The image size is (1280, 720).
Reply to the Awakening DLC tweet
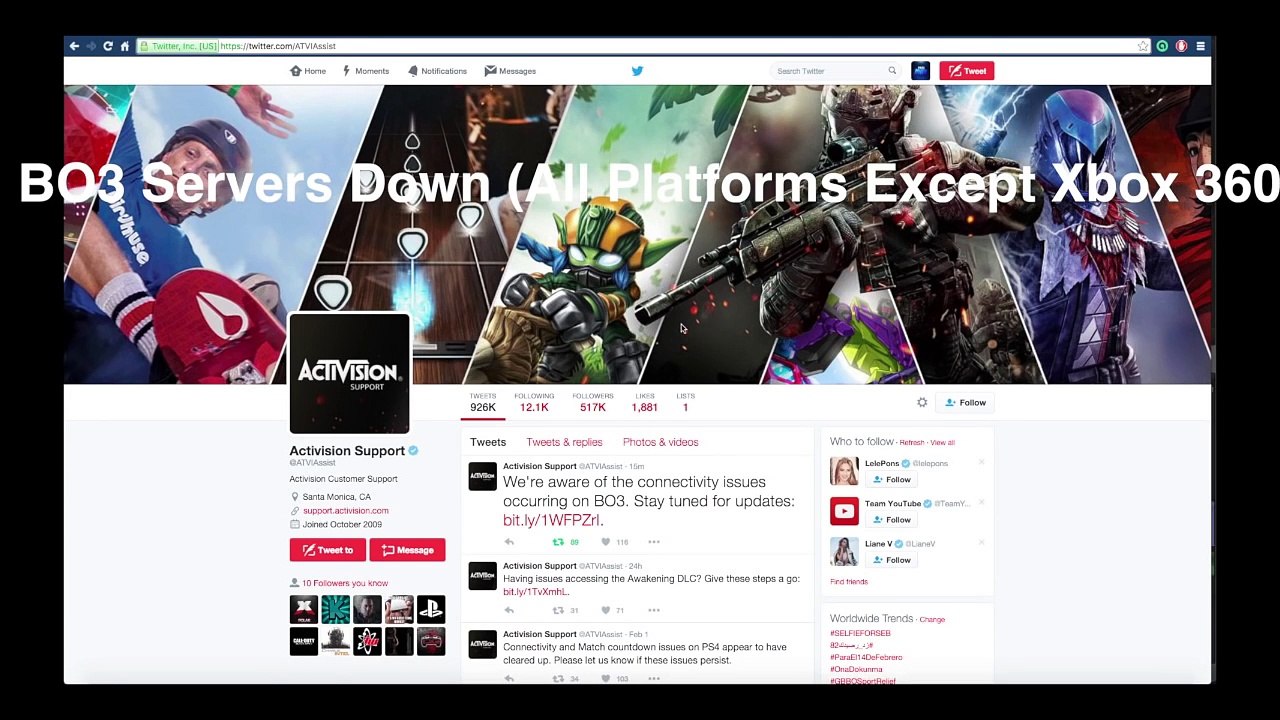(509, 610)
